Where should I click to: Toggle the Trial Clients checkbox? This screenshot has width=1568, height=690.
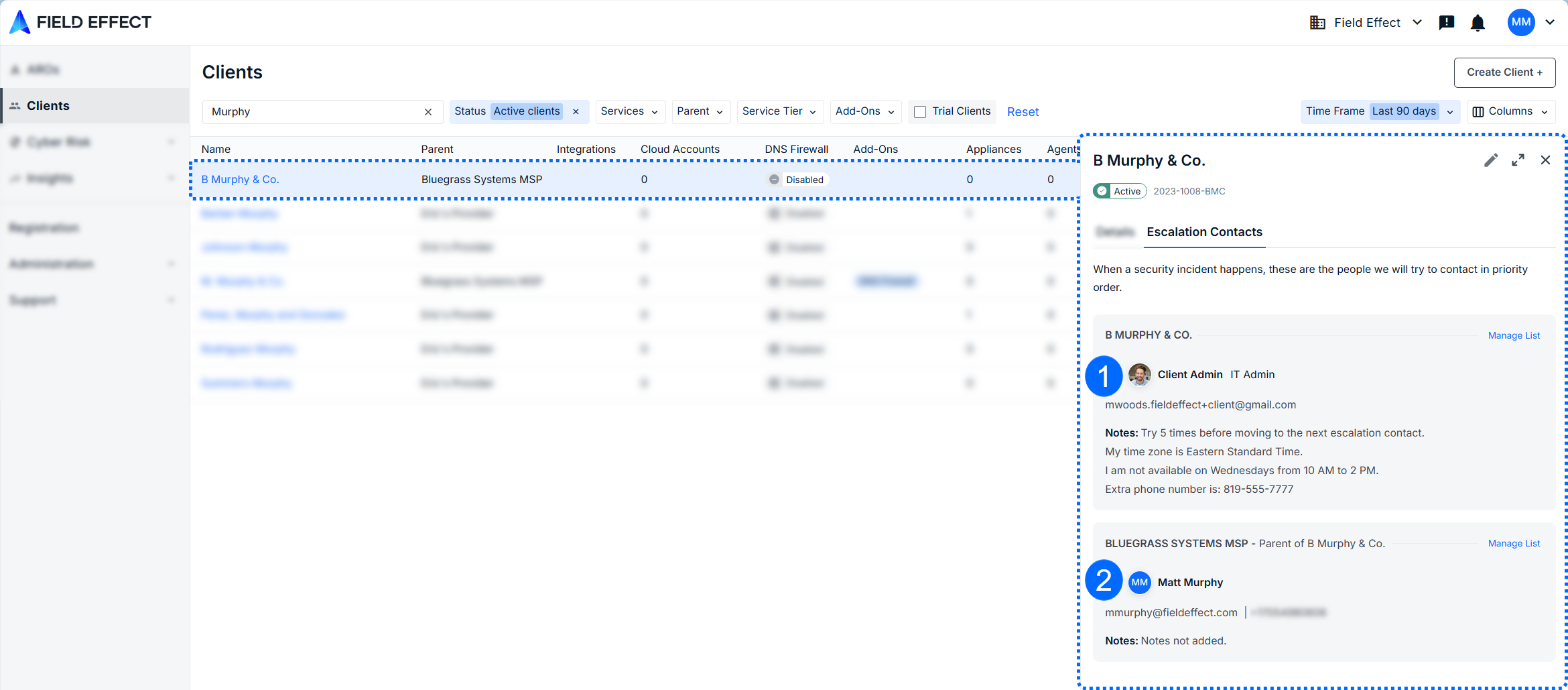tap(921, 112)
